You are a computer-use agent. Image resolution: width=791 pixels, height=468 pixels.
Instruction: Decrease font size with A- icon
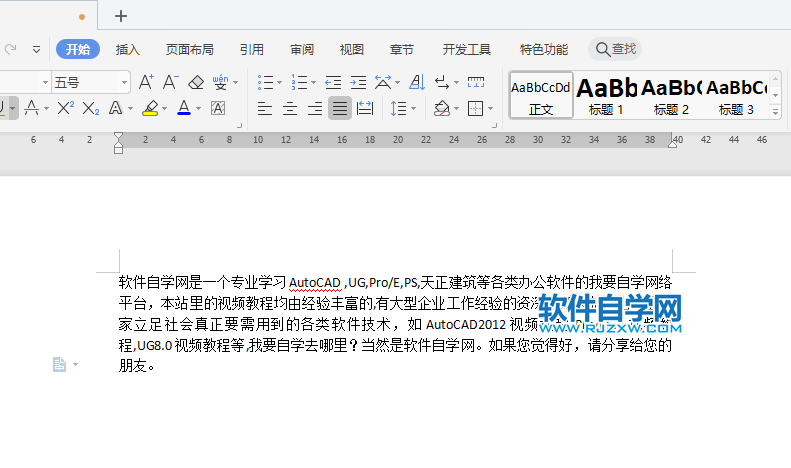pos(170,82)
